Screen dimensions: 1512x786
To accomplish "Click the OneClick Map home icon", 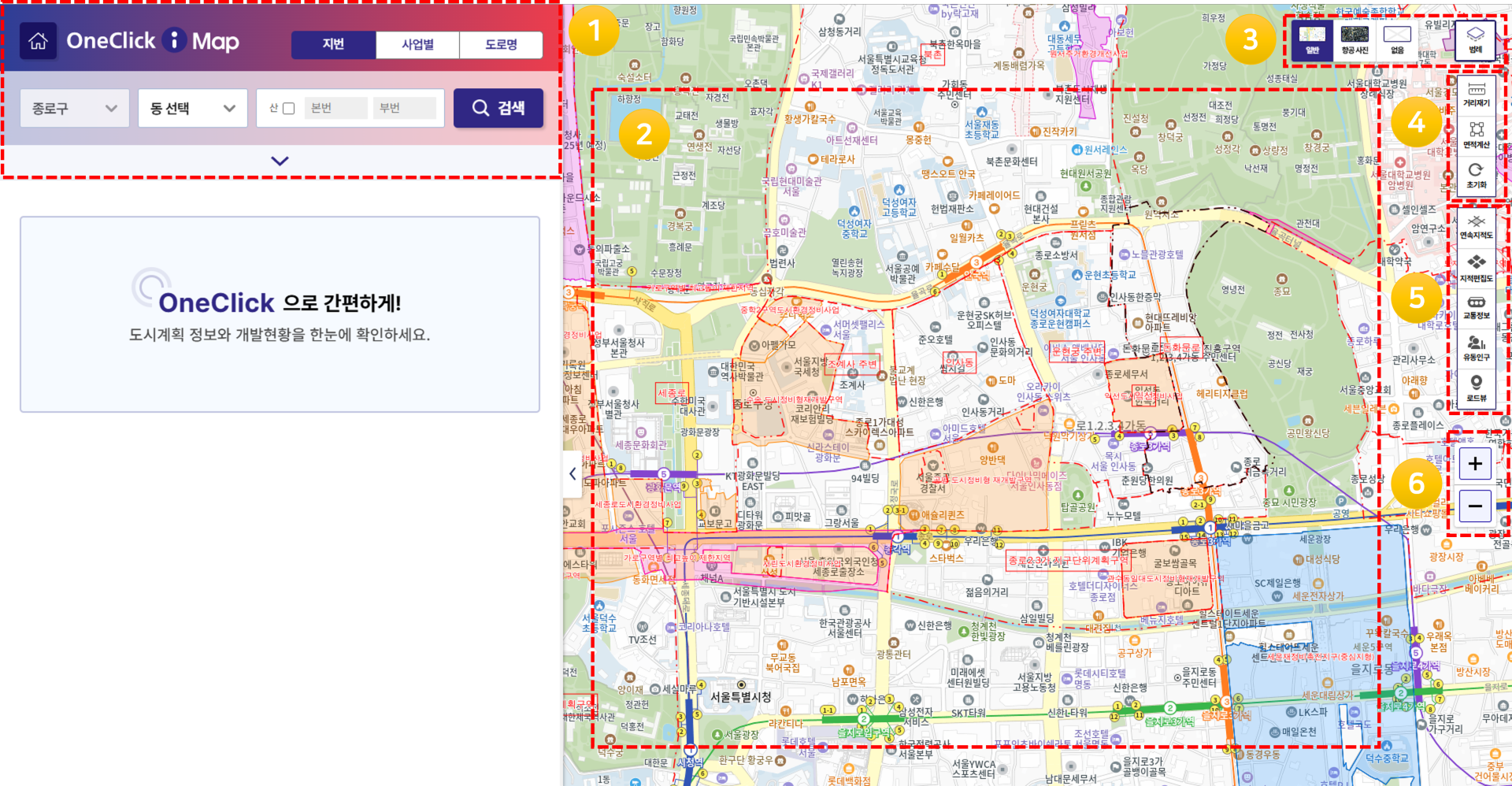I will coord(38,41).
